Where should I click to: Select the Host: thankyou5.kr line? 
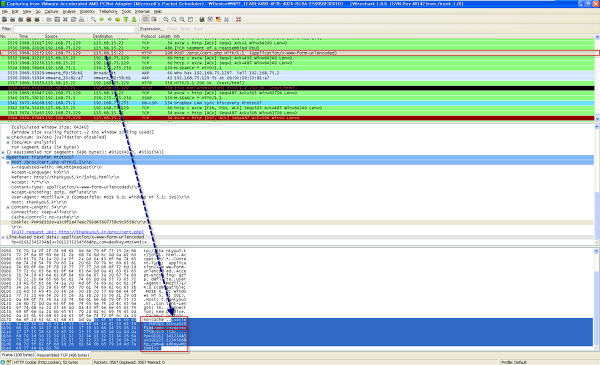(39, 202)
